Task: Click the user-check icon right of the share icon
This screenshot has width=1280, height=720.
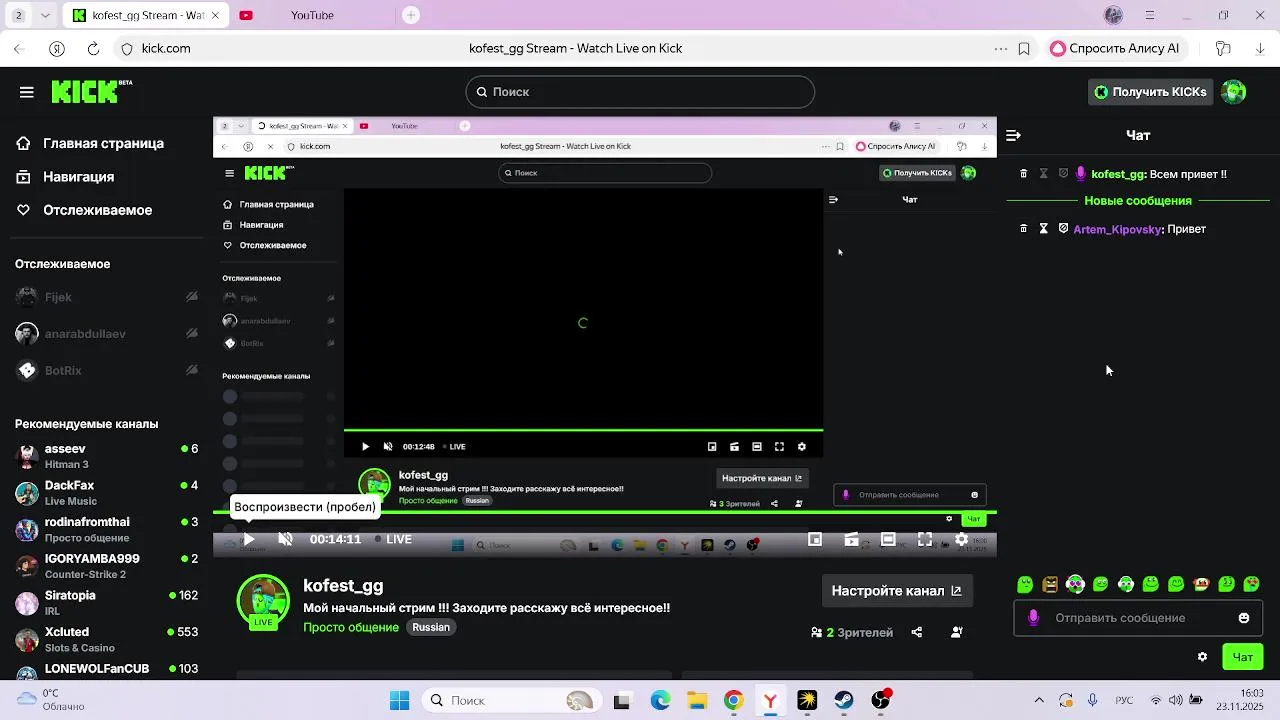Action: [956, 632]
